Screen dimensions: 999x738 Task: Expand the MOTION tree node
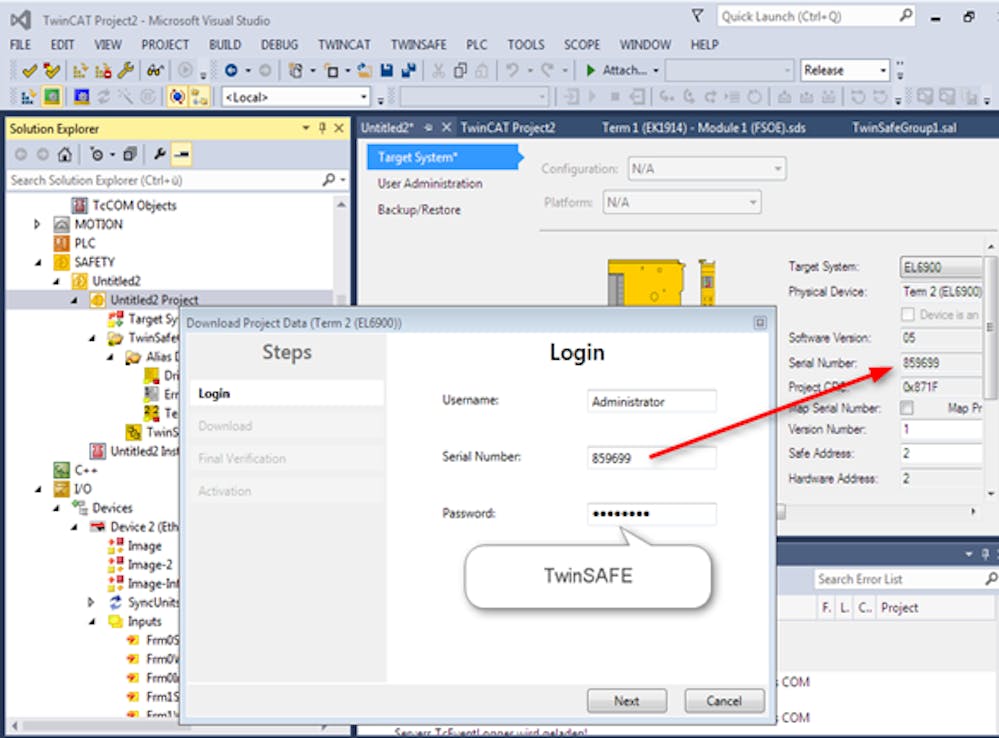pyautogui.click(x=37, y=224)
